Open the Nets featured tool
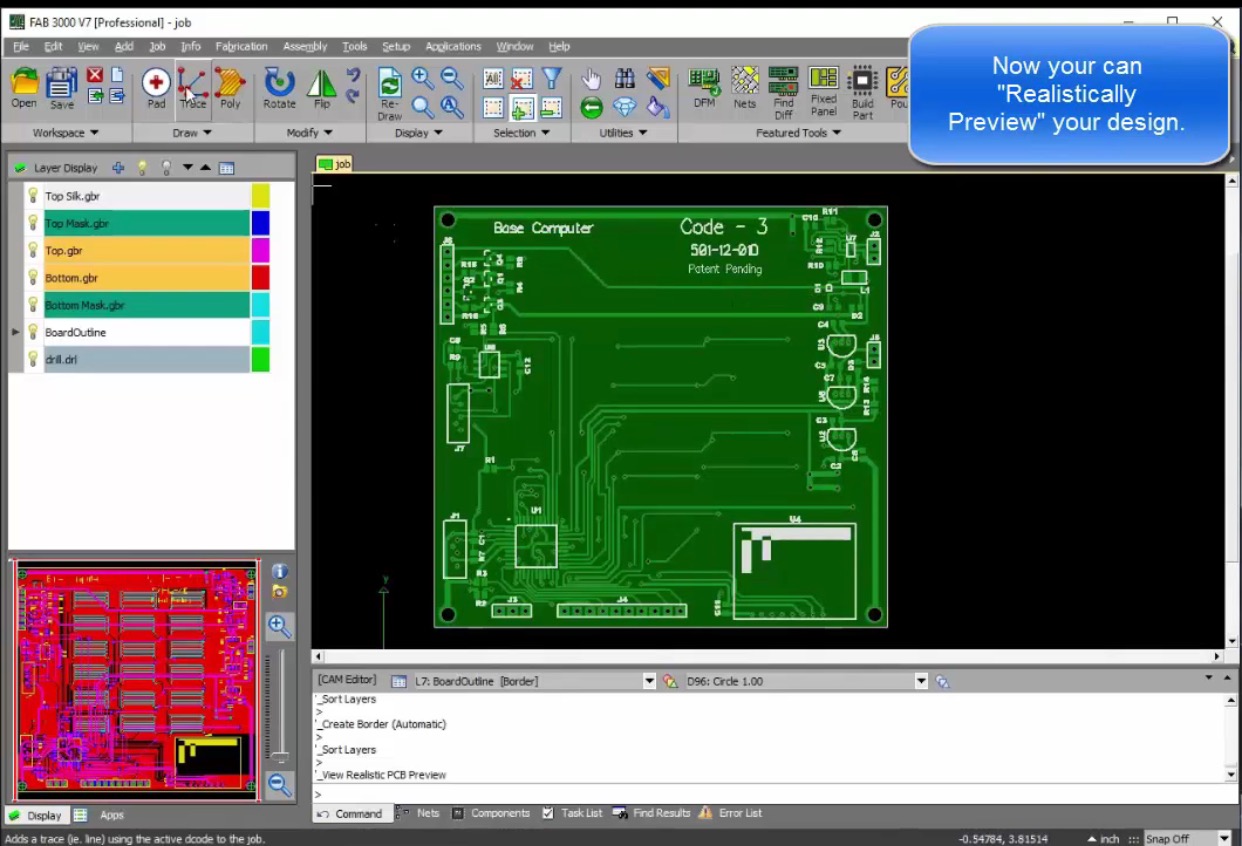 pos(744,86)
